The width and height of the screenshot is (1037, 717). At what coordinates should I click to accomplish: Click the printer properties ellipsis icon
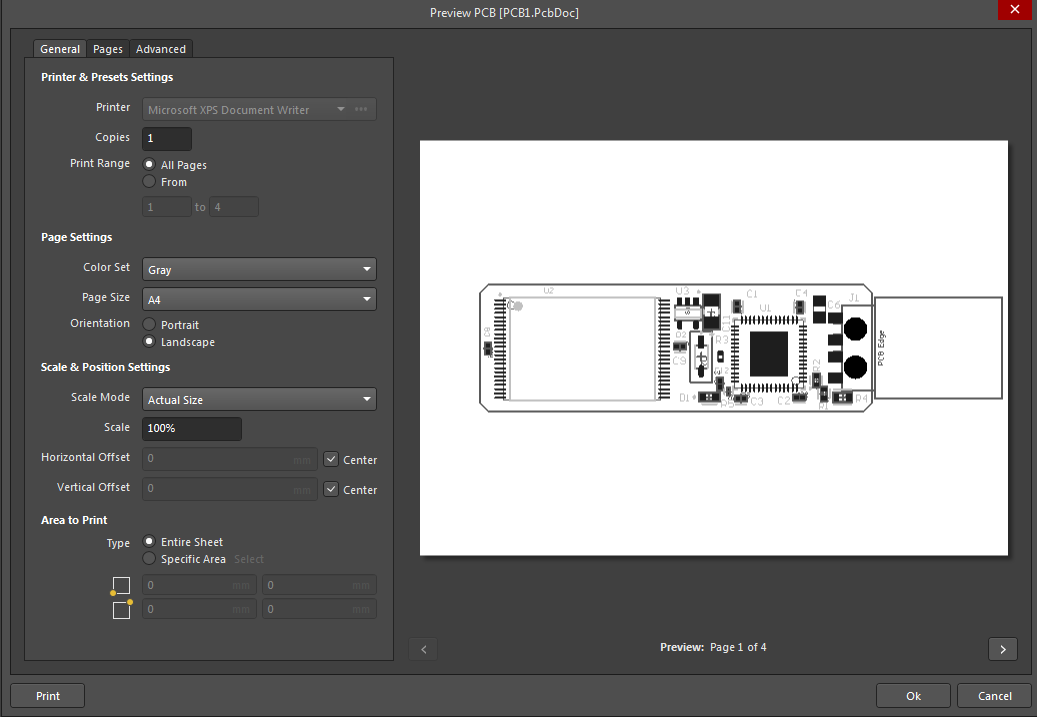[361, 108]
